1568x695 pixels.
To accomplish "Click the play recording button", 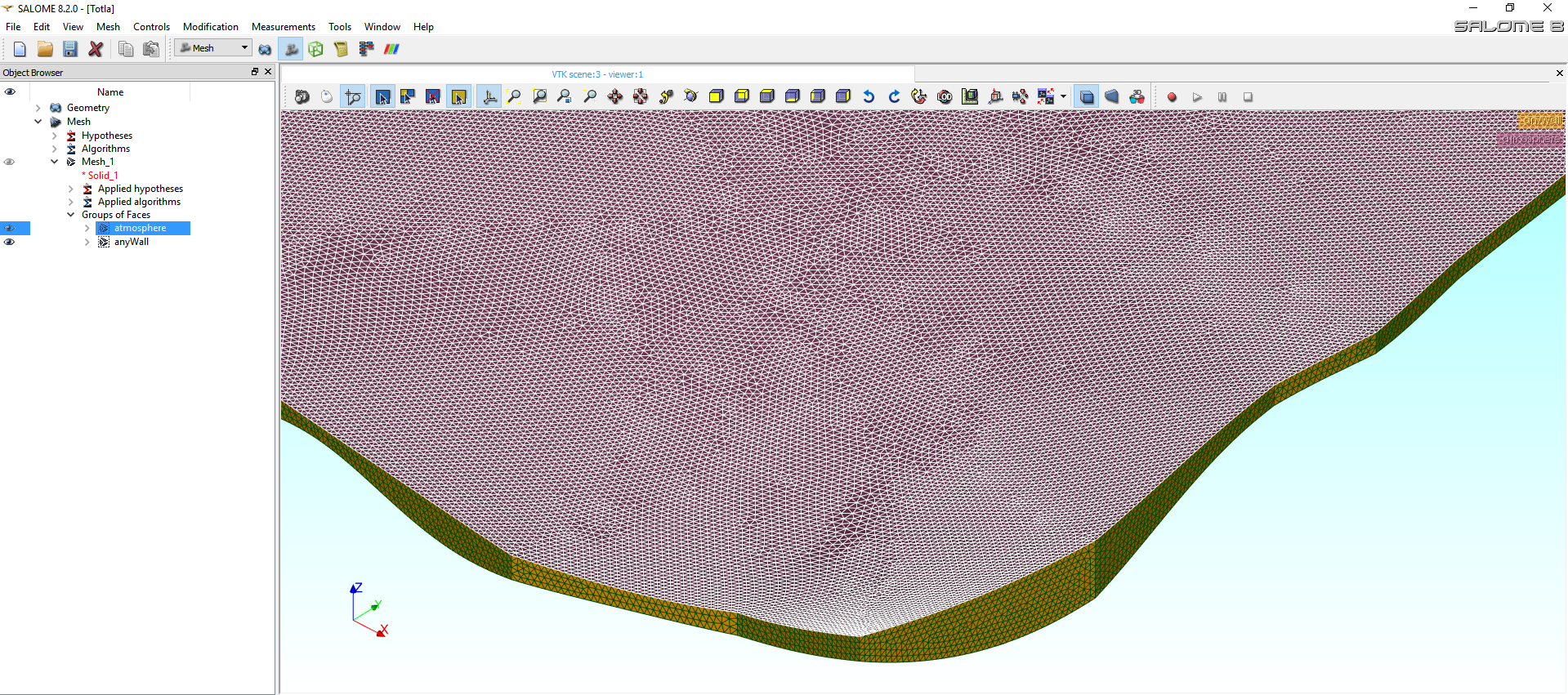I will click(1197, 96).
